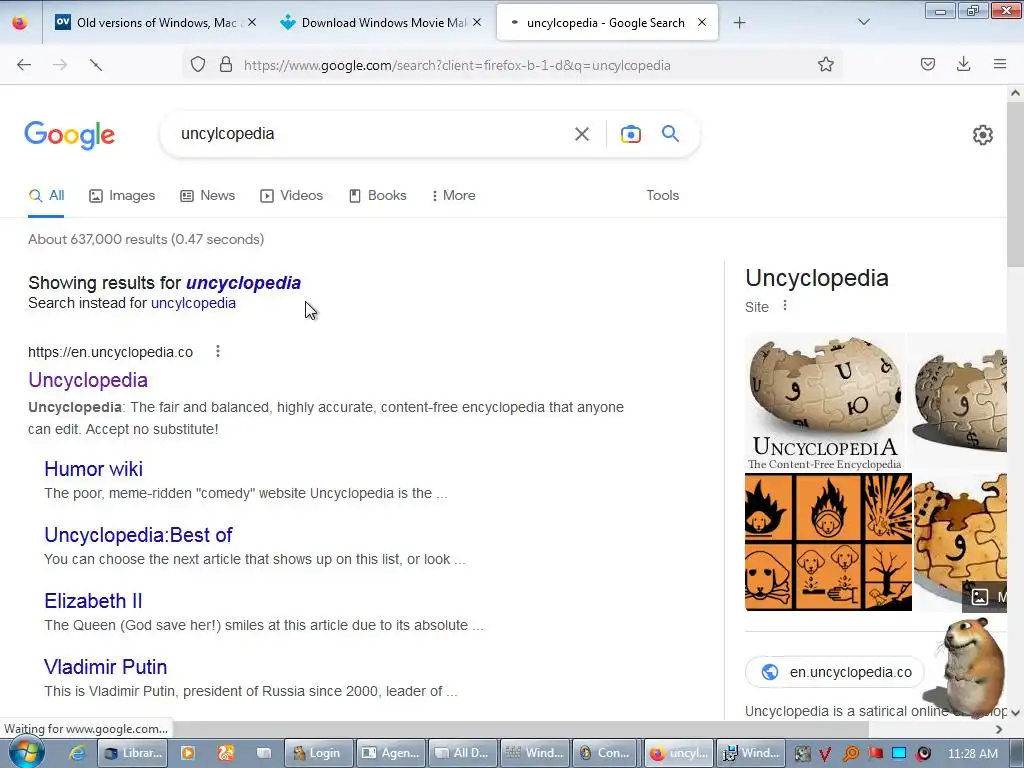
Task: Close the uncylcopedia Google Search tab
Action: coord(701,22)
